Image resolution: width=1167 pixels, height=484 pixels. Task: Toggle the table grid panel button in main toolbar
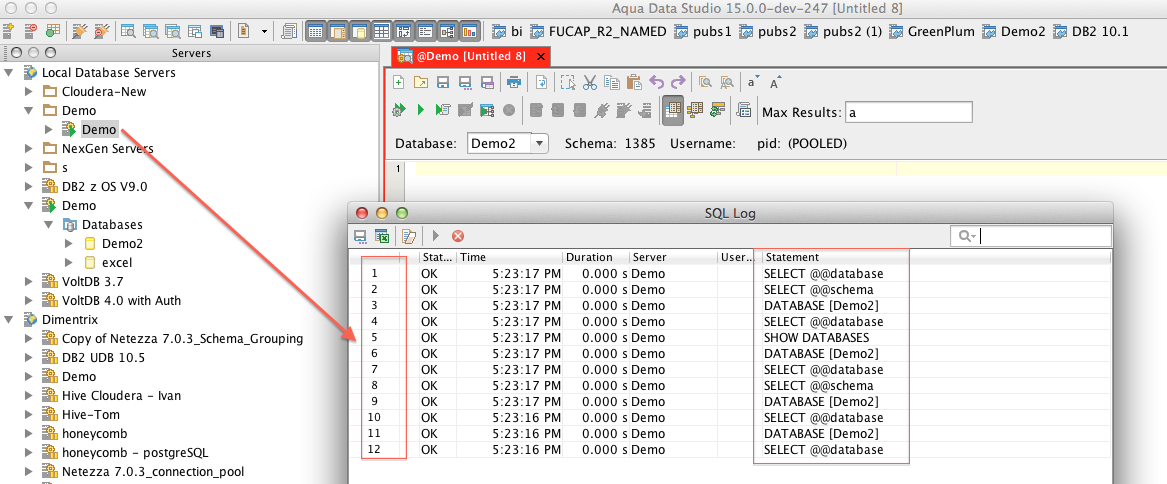click(x=381, y=31)
